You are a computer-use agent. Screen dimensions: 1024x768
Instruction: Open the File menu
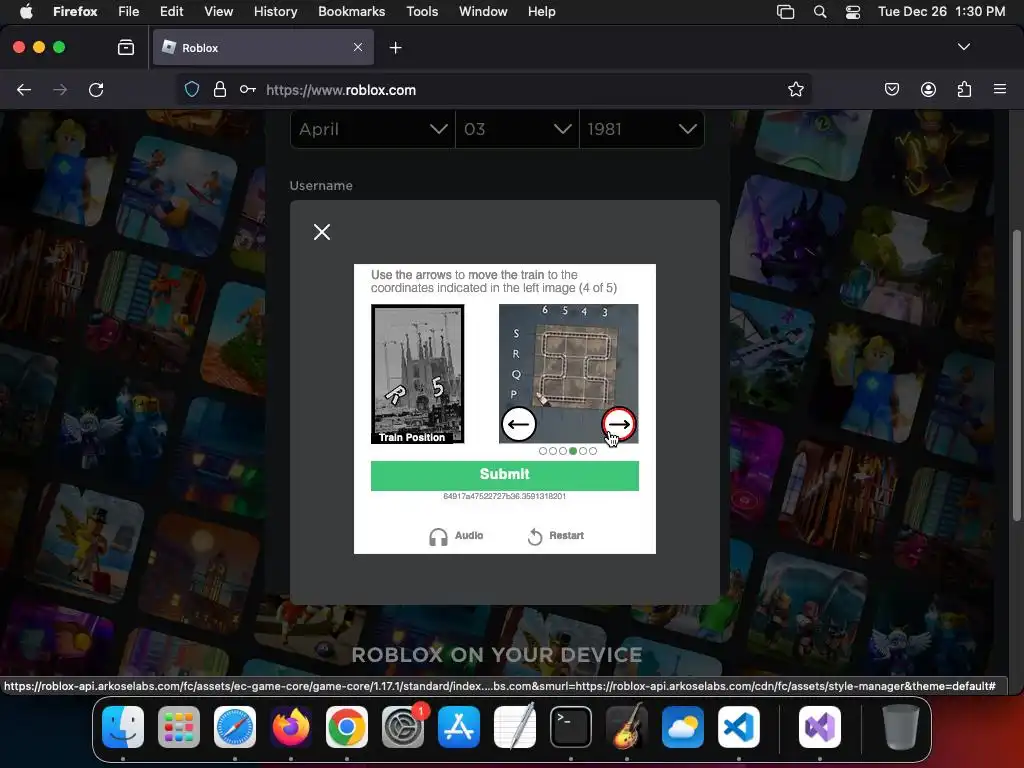(x=128, y=11)
